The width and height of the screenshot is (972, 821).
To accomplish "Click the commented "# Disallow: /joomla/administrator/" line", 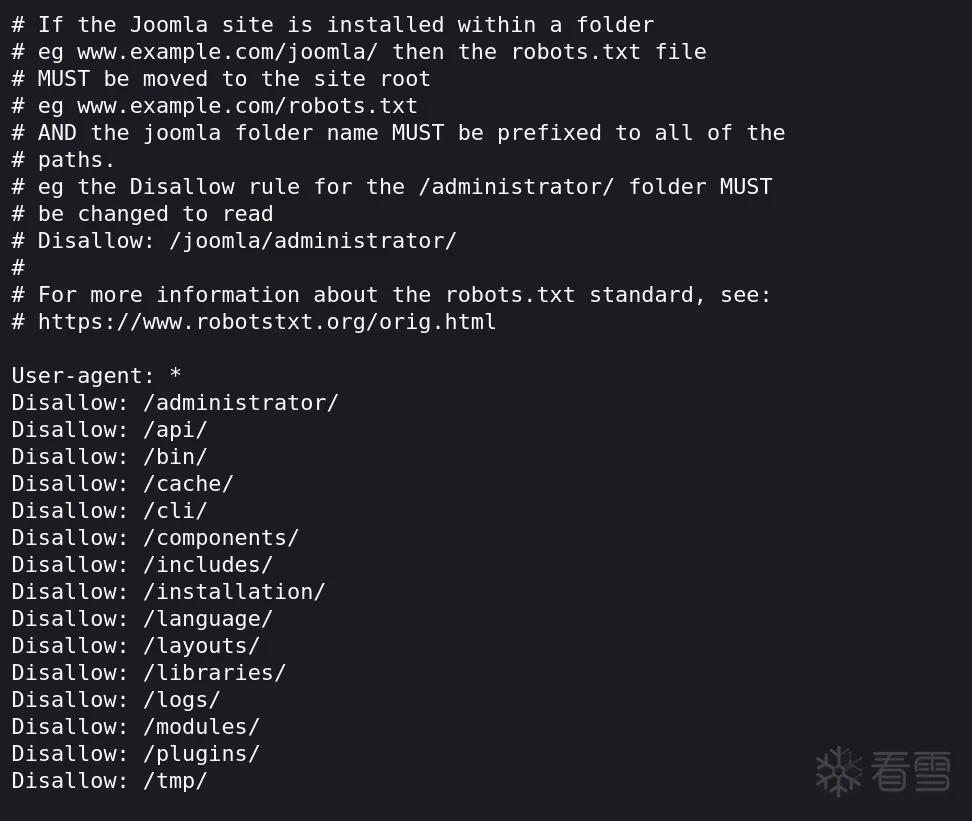I will (x=234, y=241).
